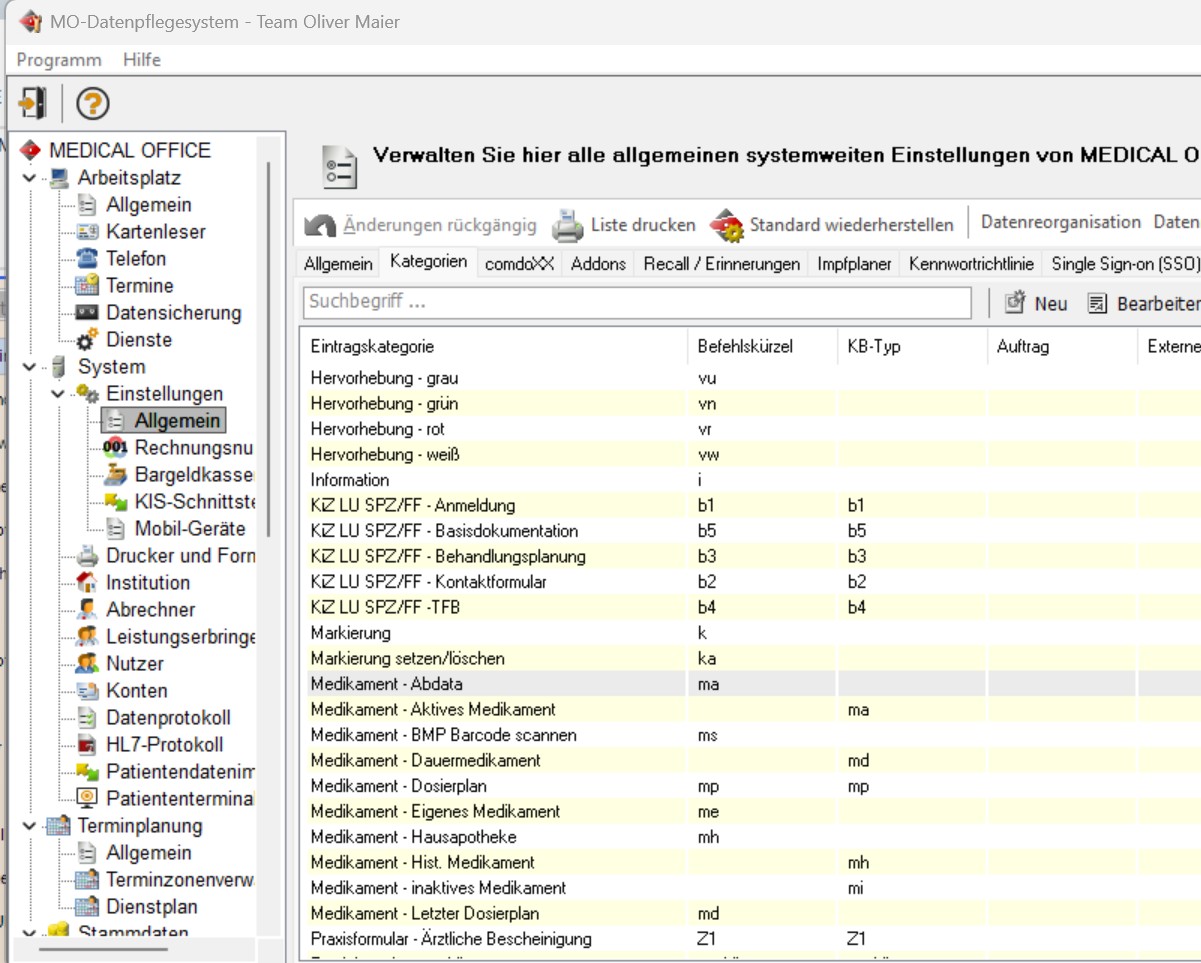Collapse the Terminplanung tree branch
1201x963 pixels.
[x=29, y=826]
